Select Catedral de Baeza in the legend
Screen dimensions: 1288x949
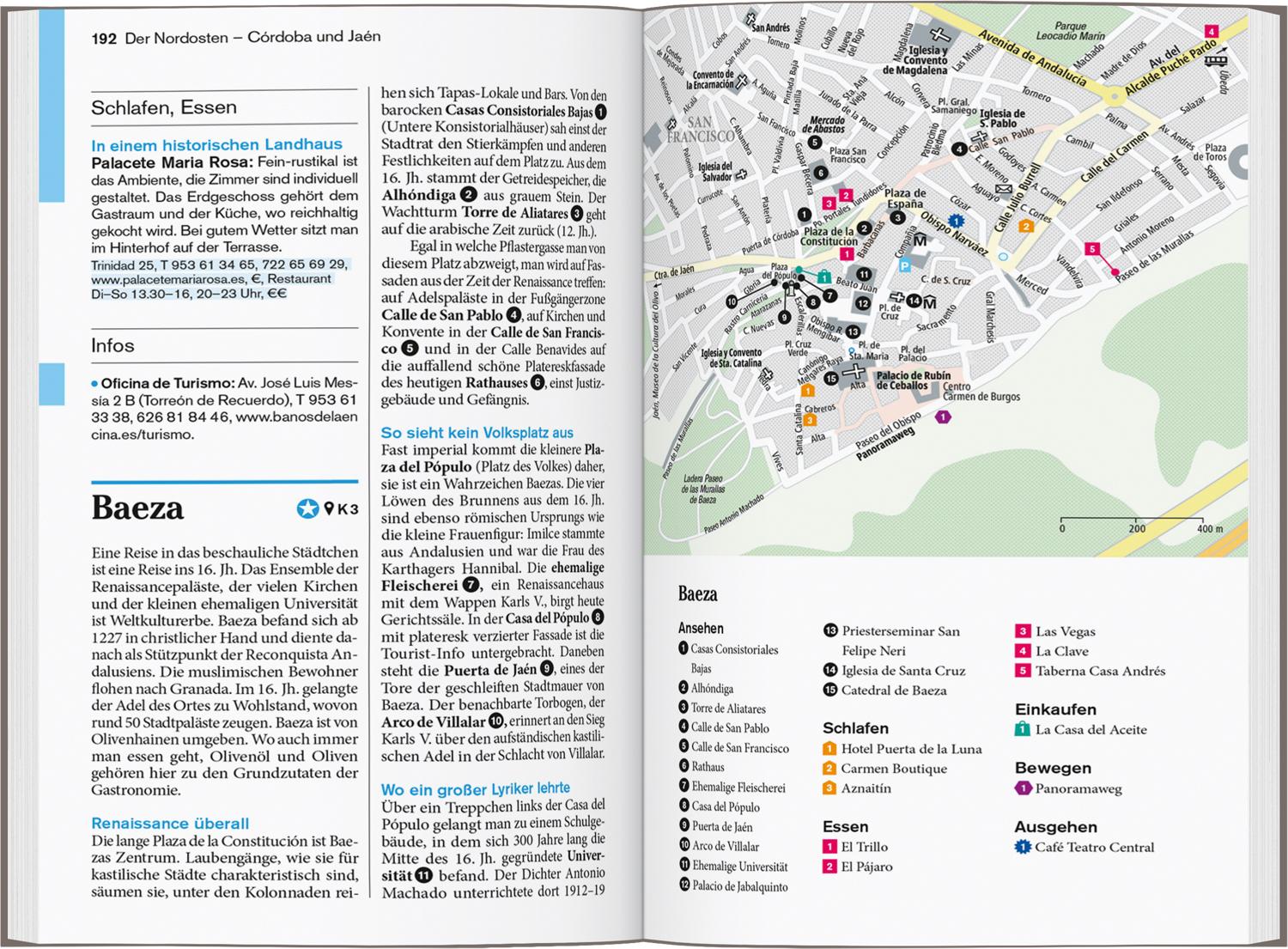[x=893, y=690]
